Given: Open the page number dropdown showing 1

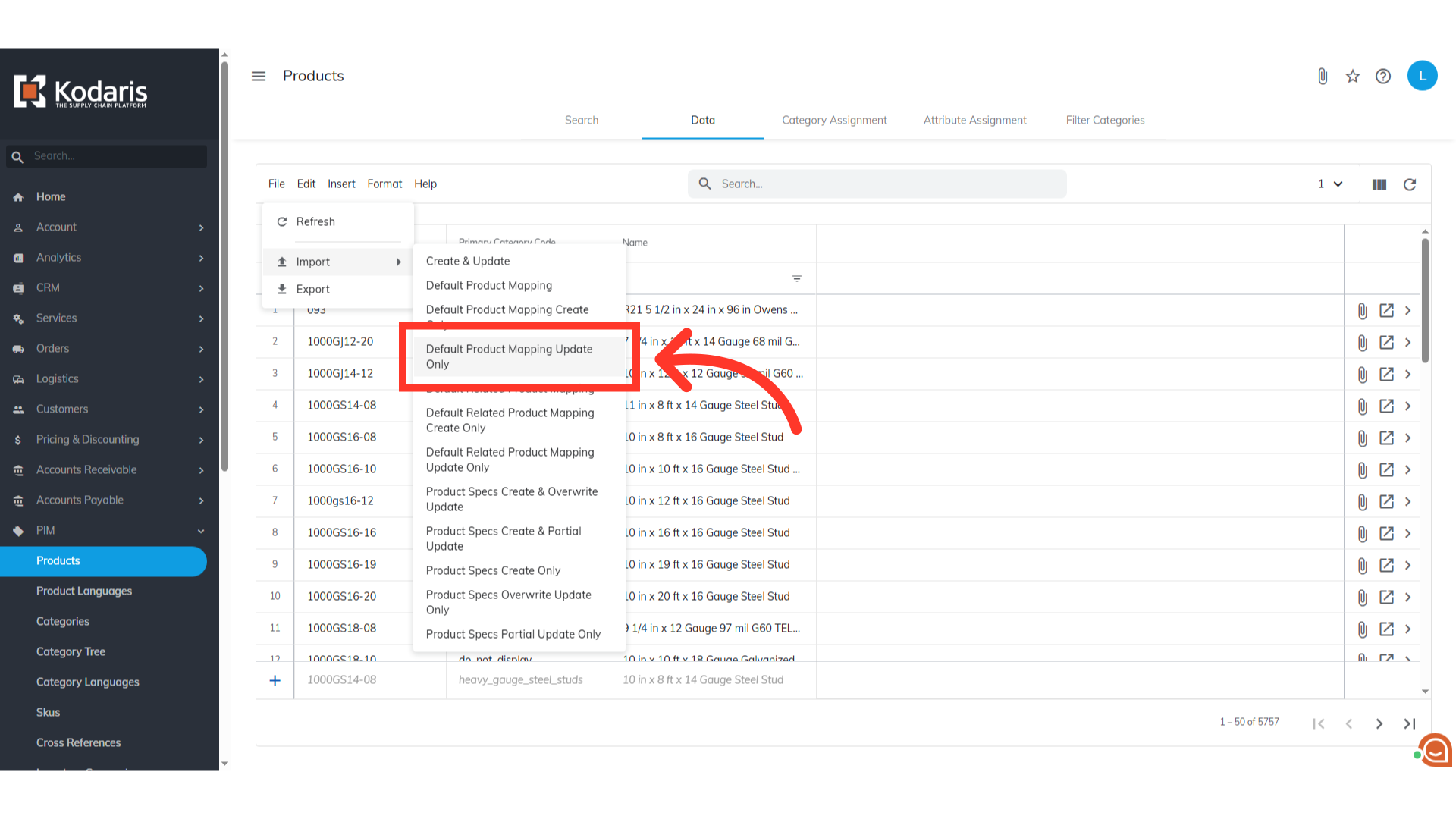Looking at the screenshot, I should [1330, 184].
